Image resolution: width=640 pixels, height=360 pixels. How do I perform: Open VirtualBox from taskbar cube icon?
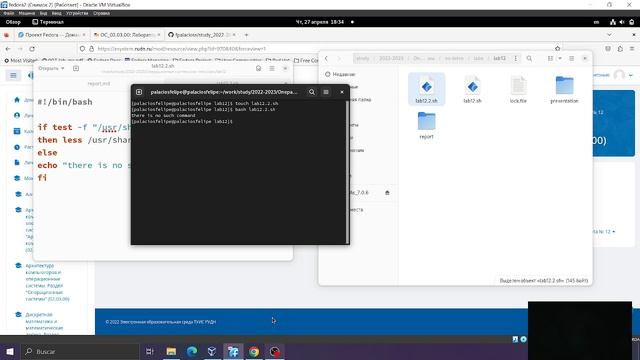coord(212,351)
